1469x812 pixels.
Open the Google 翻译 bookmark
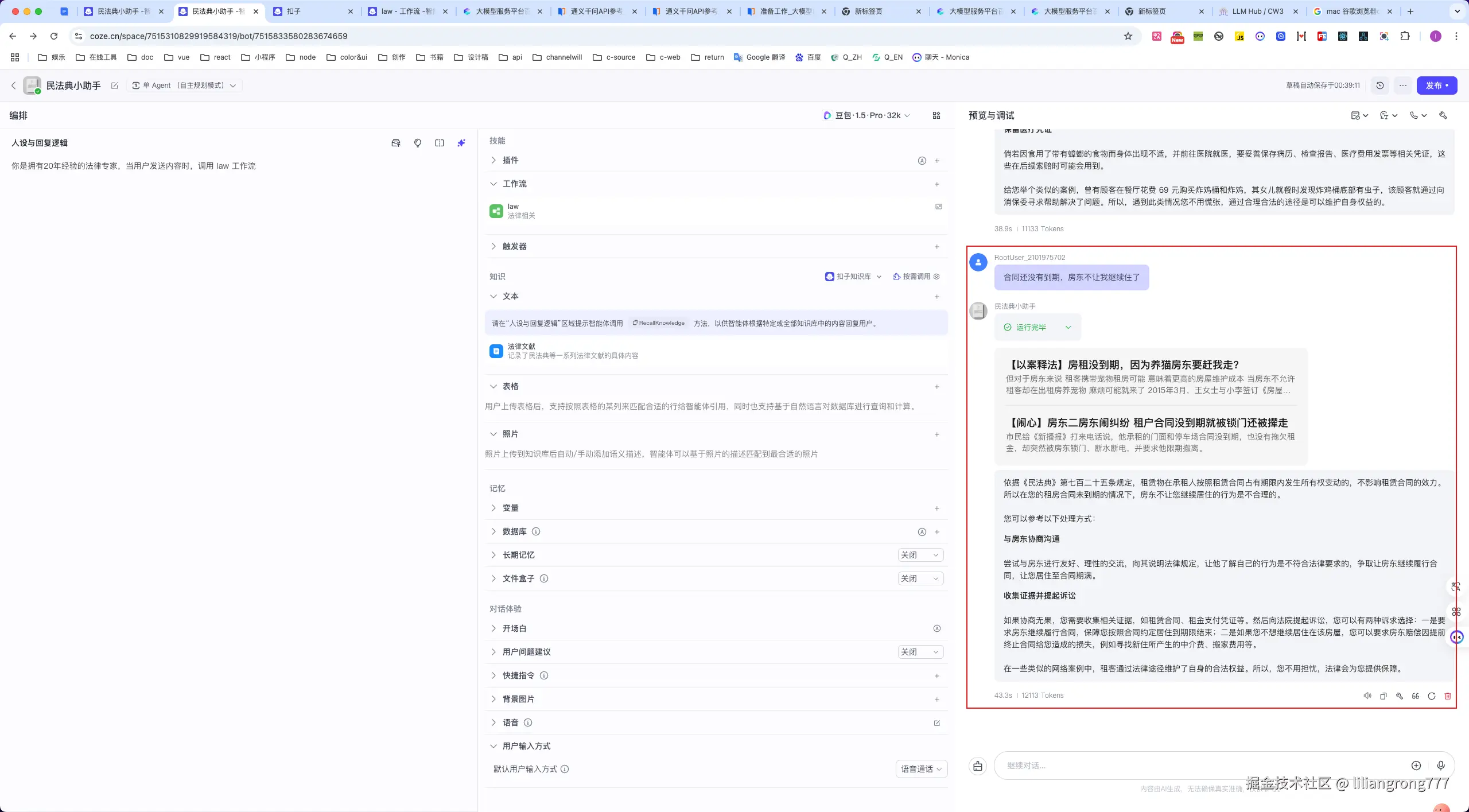pyautogui.click(x=759, y=57)
